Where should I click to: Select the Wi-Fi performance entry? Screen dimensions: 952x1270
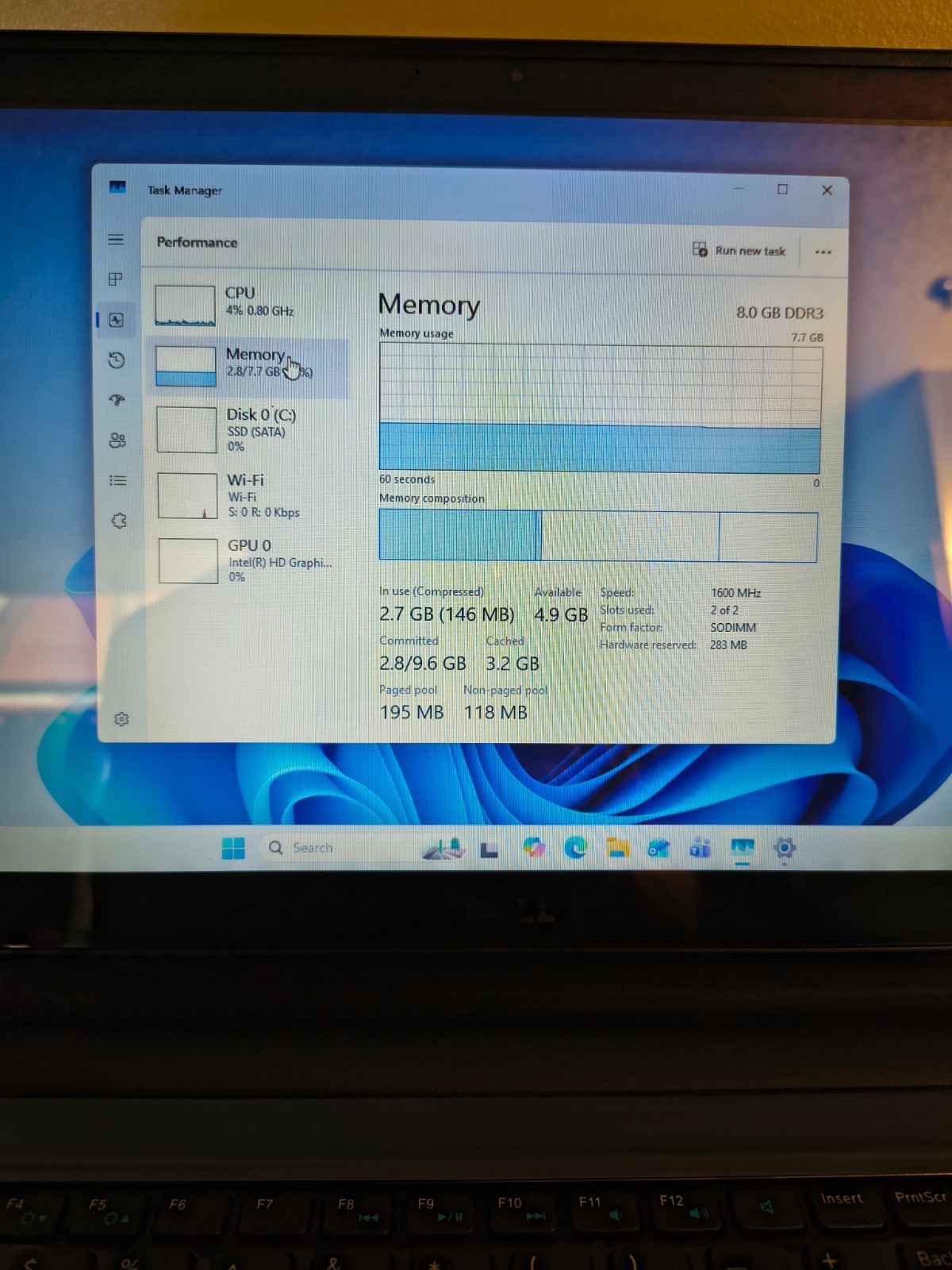(x=251, y=495)
